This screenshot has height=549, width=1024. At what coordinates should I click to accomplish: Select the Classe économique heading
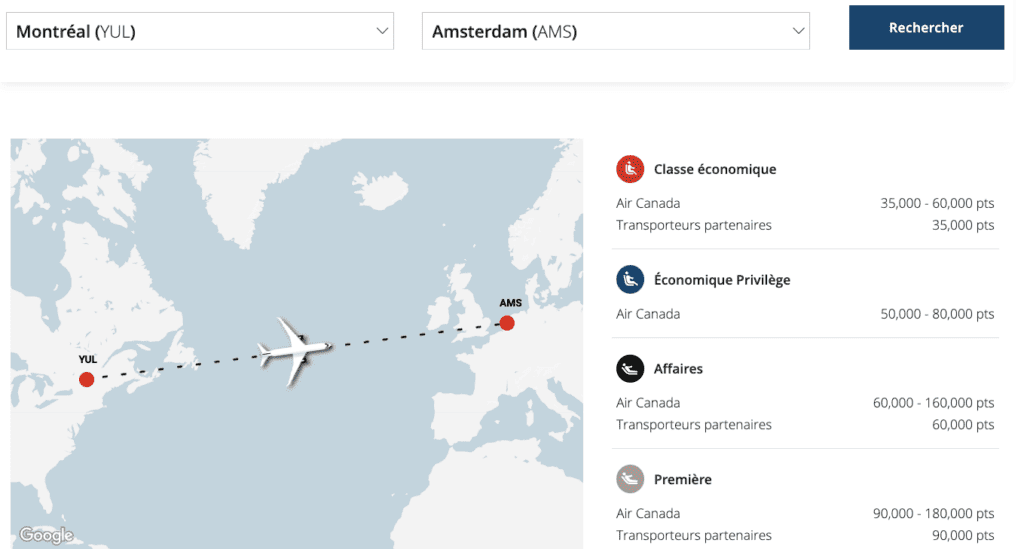click(715, 169)
